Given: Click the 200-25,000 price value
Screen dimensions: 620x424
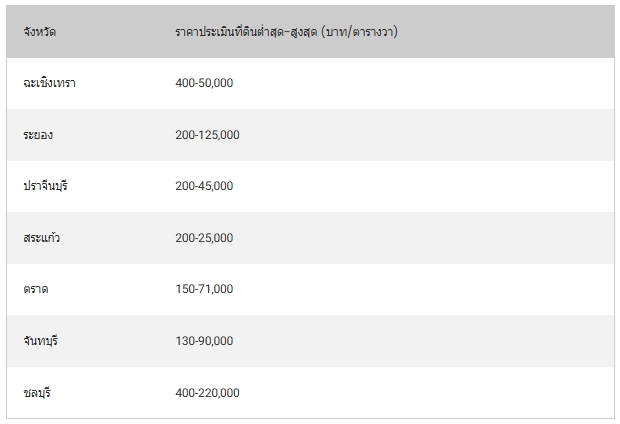Looking at the screenshot, I should pos(204,238).
